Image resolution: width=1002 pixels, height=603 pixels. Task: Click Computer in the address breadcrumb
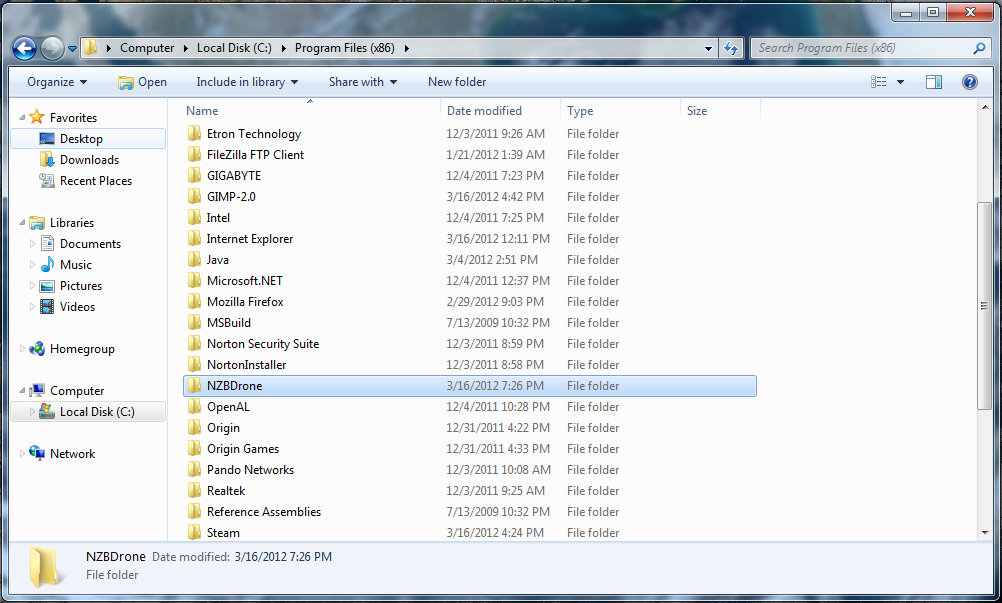(147, 48)
